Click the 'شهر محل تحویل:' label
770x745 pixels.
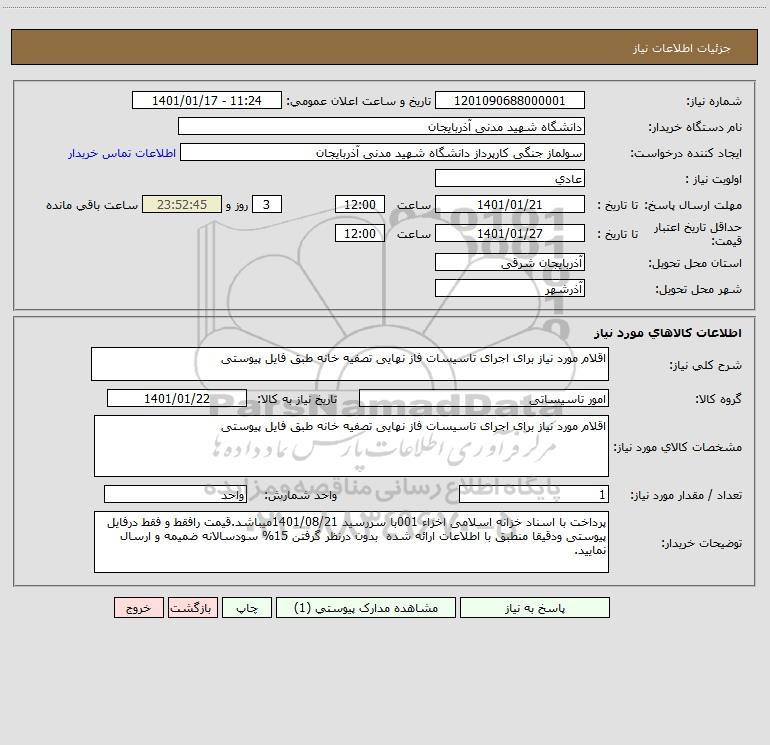[x=699, y=289]
